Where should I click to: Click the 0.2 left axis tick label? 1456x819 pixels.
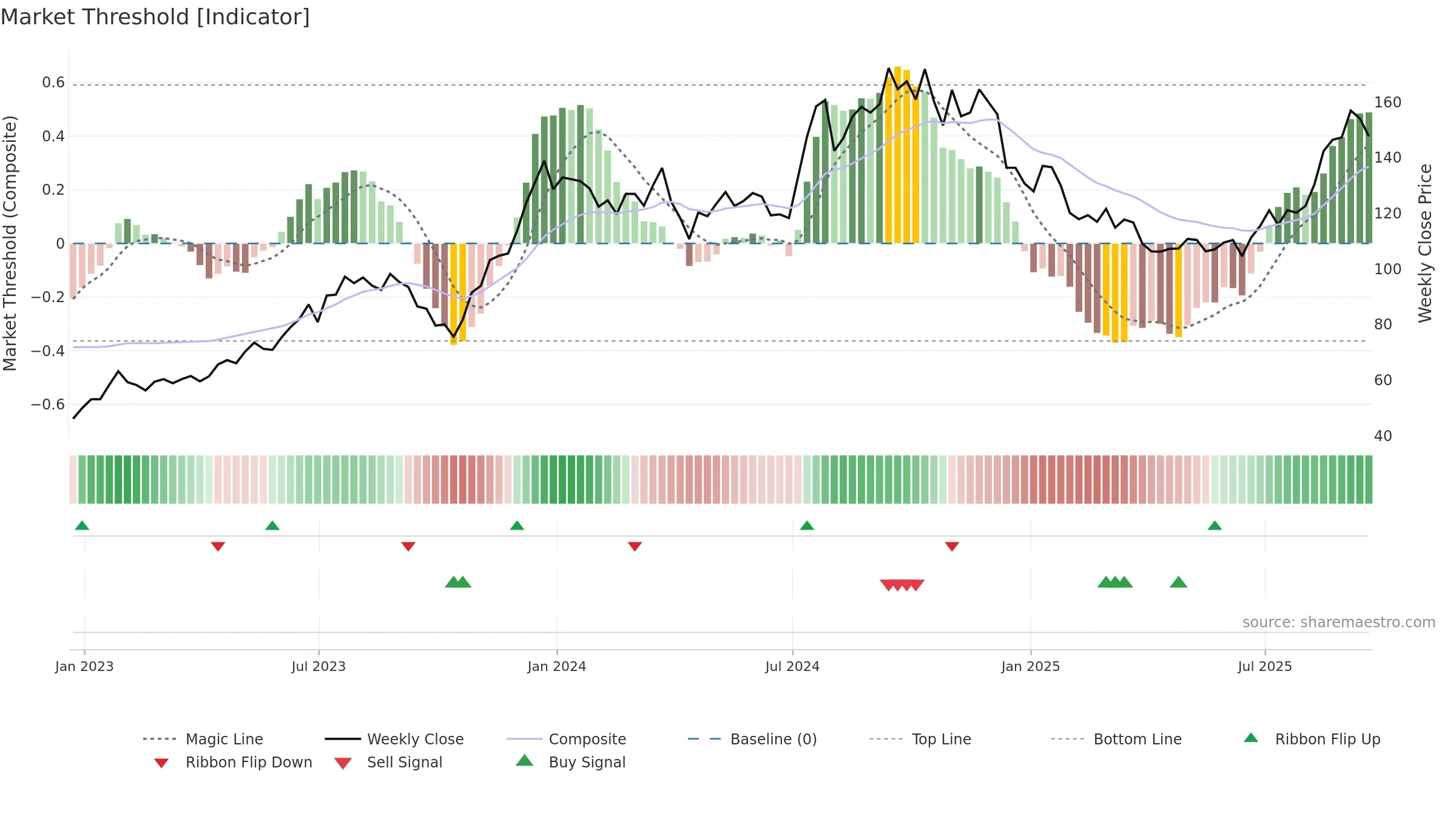pos(53,190)
